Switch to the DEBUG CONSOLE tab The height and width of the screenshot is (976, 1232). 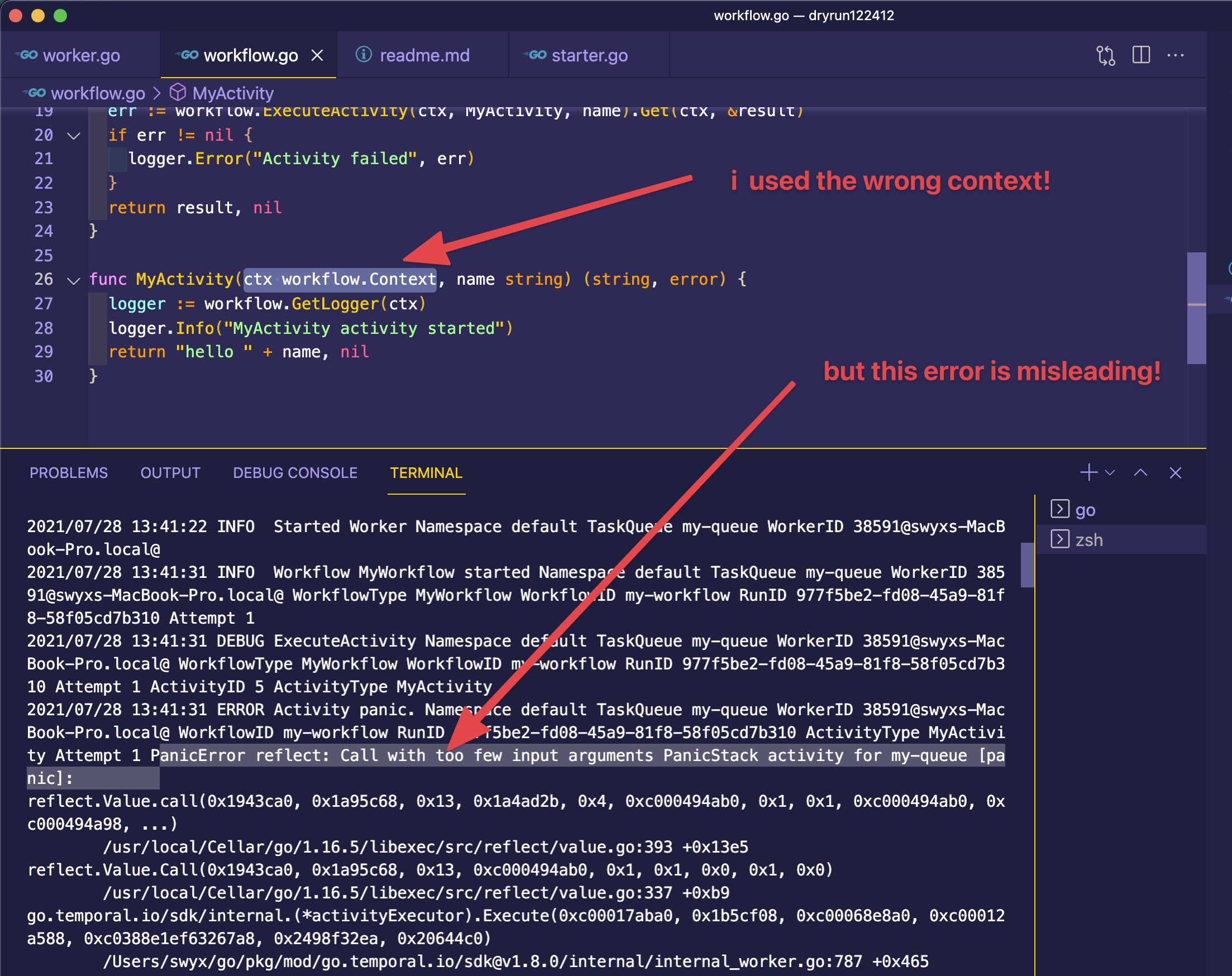pos(295,472)
